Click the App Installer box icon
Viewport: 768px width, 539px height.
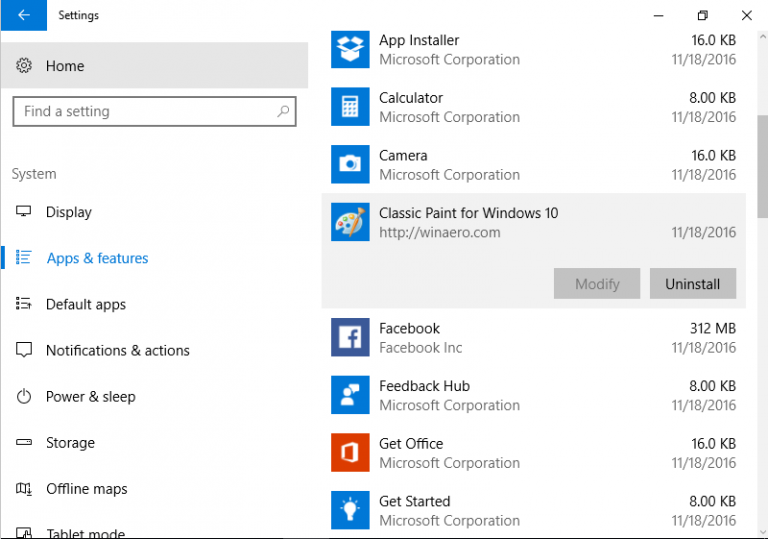click(350, 49)
